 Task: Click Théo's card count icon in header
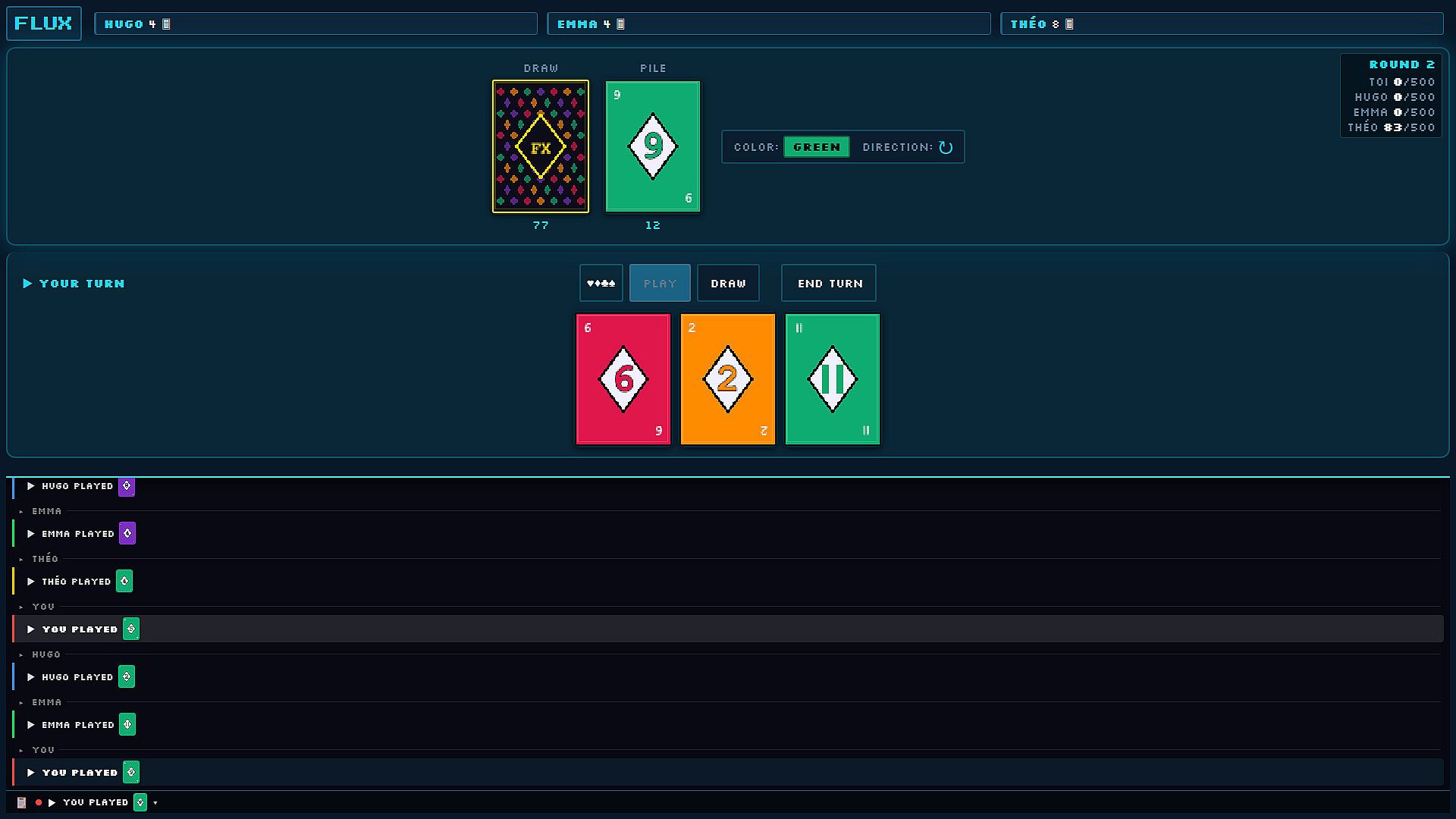[1069, 24]
